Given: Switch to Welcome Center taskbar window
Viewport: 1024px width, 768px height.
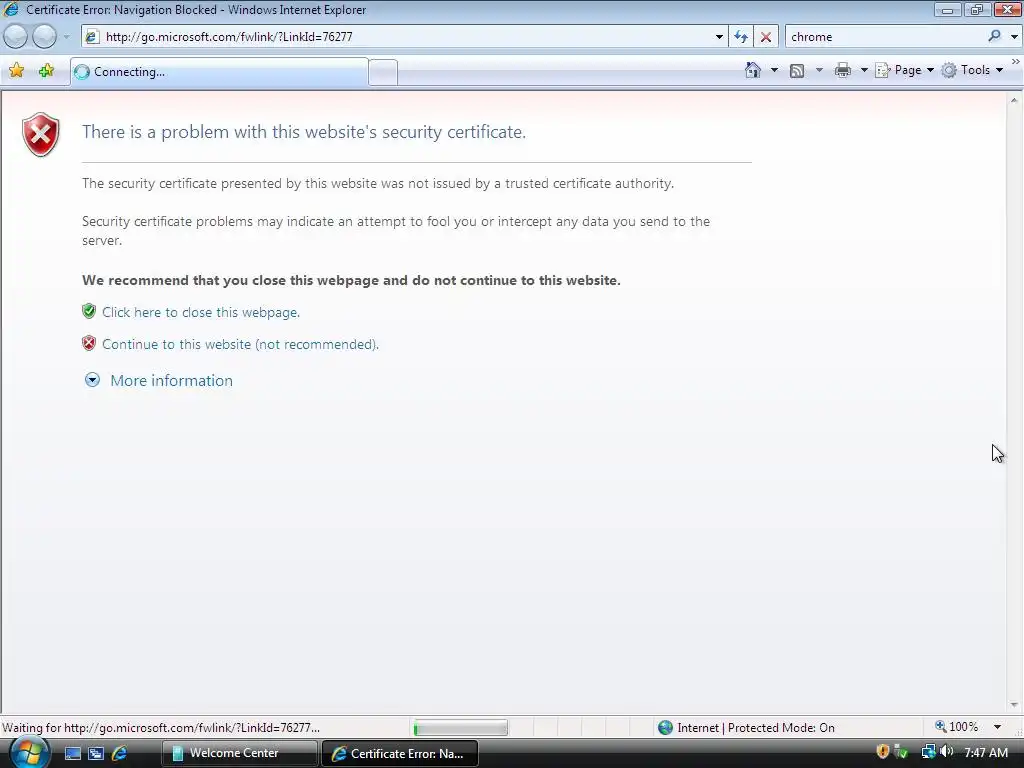Looking at the screenshot, I should coord(239,754).
